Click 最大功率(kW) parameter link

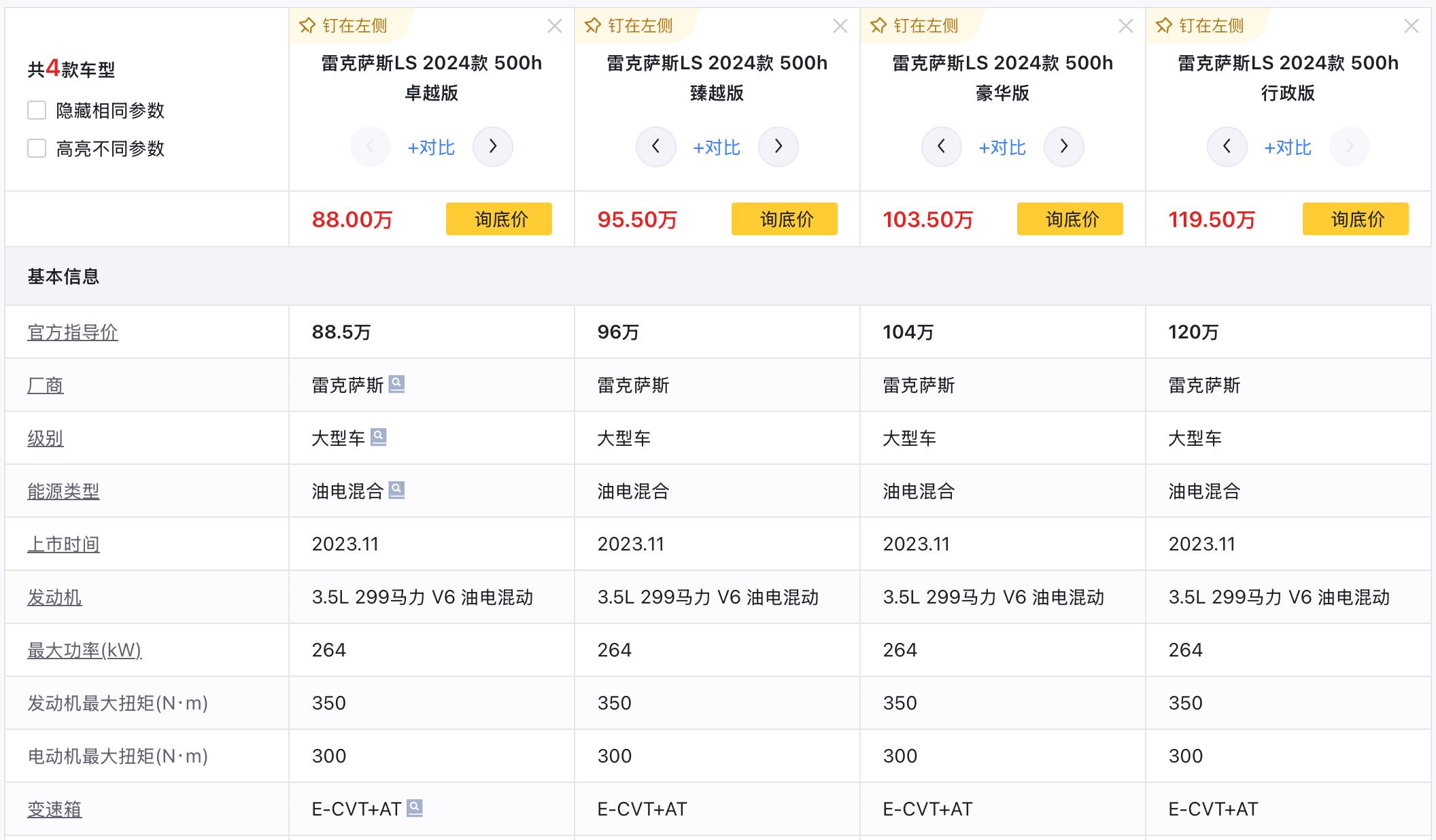click(84, 650)
